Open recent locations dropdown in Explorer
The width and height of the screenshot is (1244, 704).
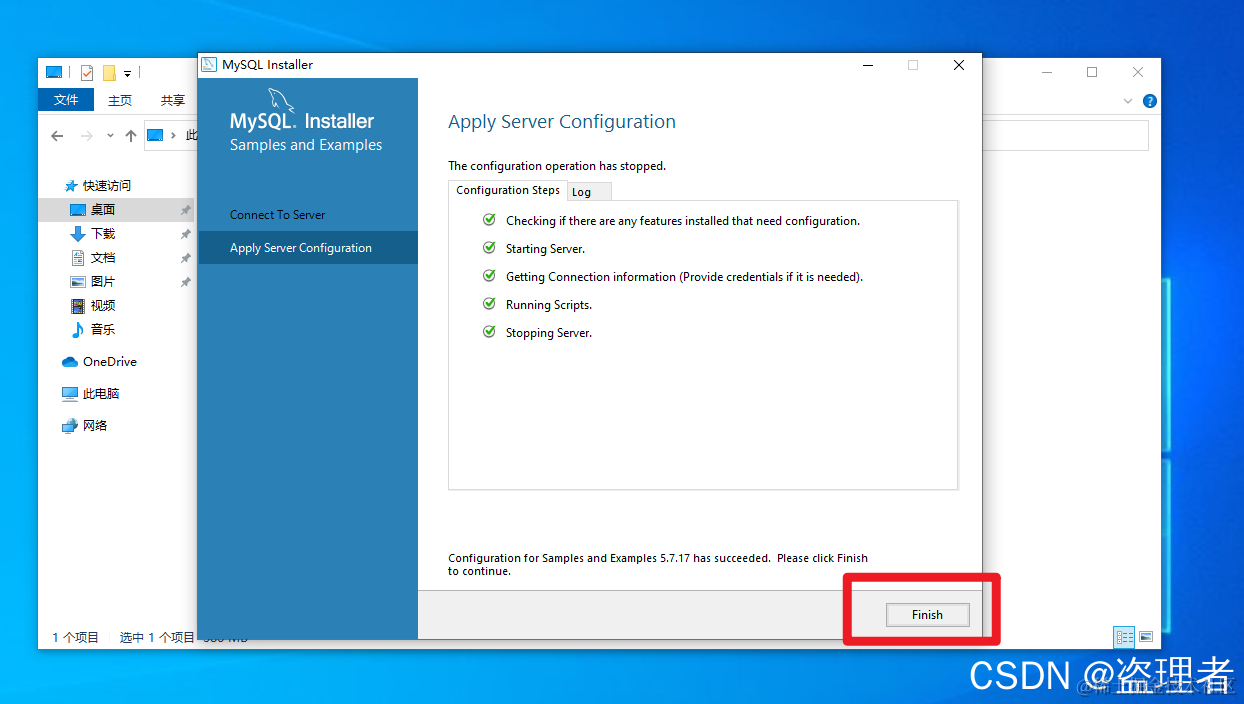pyautogui.click(x=110, y=136)
